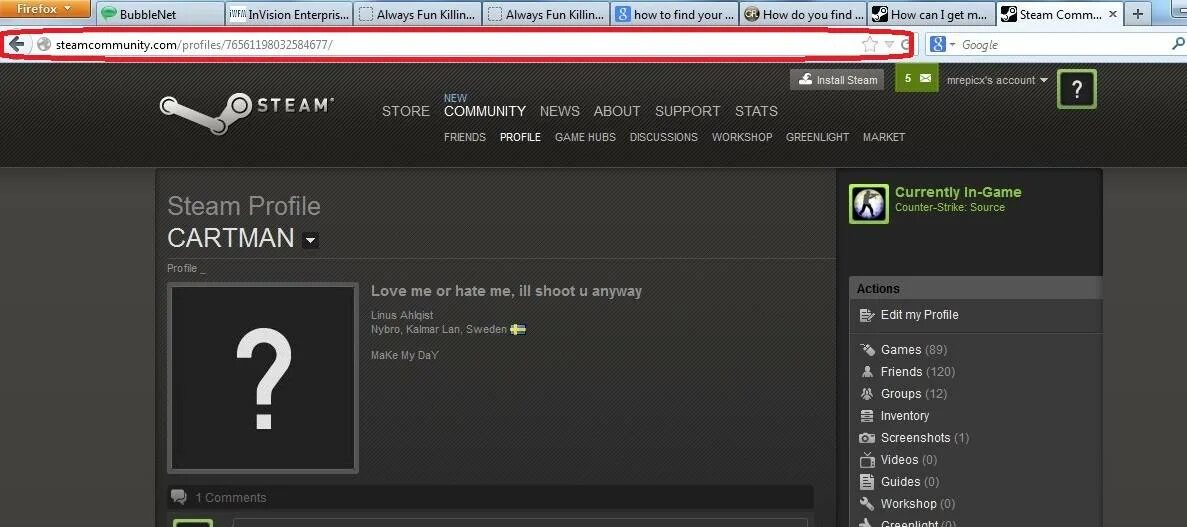1187x527 pixels.
Task: Go to WORKSHOP in the submenu
Action: point(742,137)
